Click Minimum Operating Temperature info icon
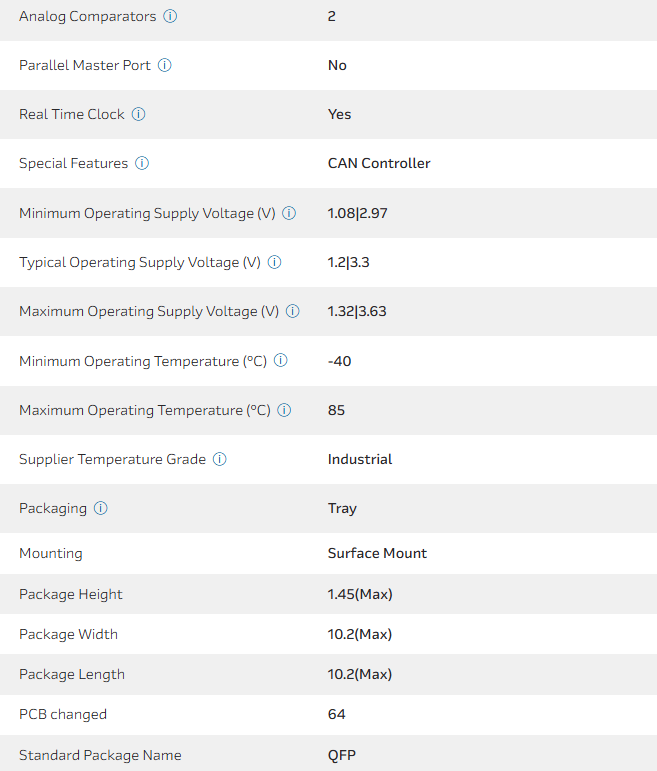The height and width of the screenshot is (771, 657). tap(281, 361)
